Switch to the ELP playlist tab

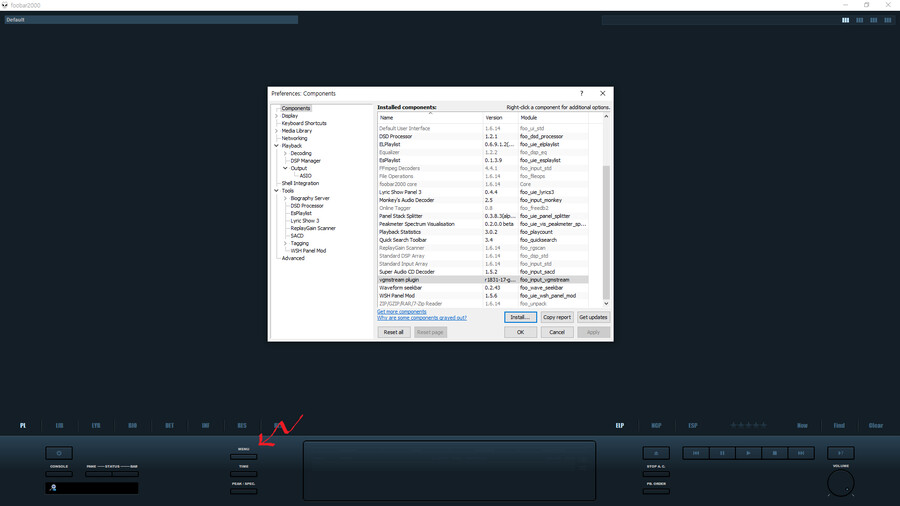(620, 426)
